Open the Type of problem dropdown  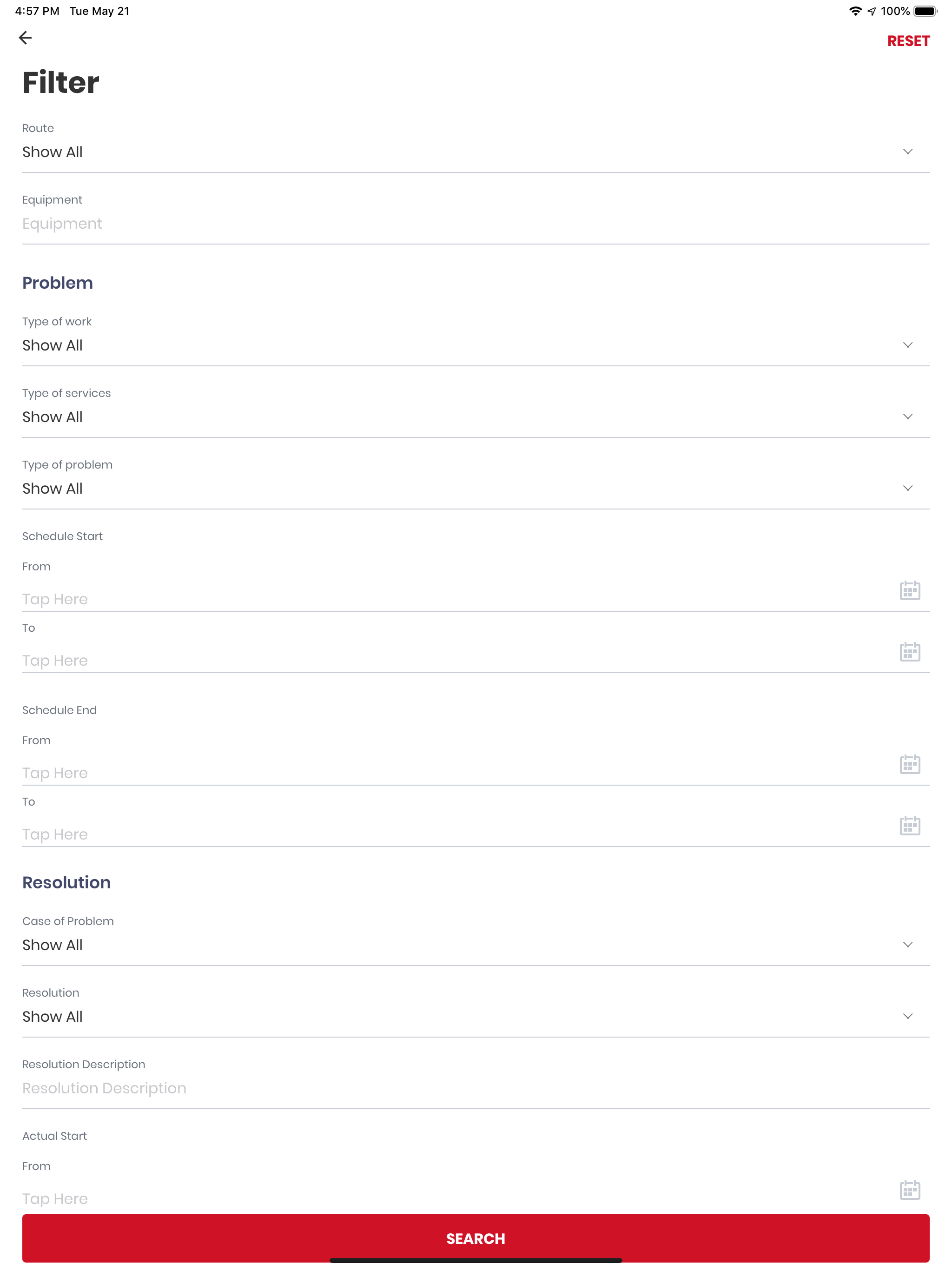[476, 489]
